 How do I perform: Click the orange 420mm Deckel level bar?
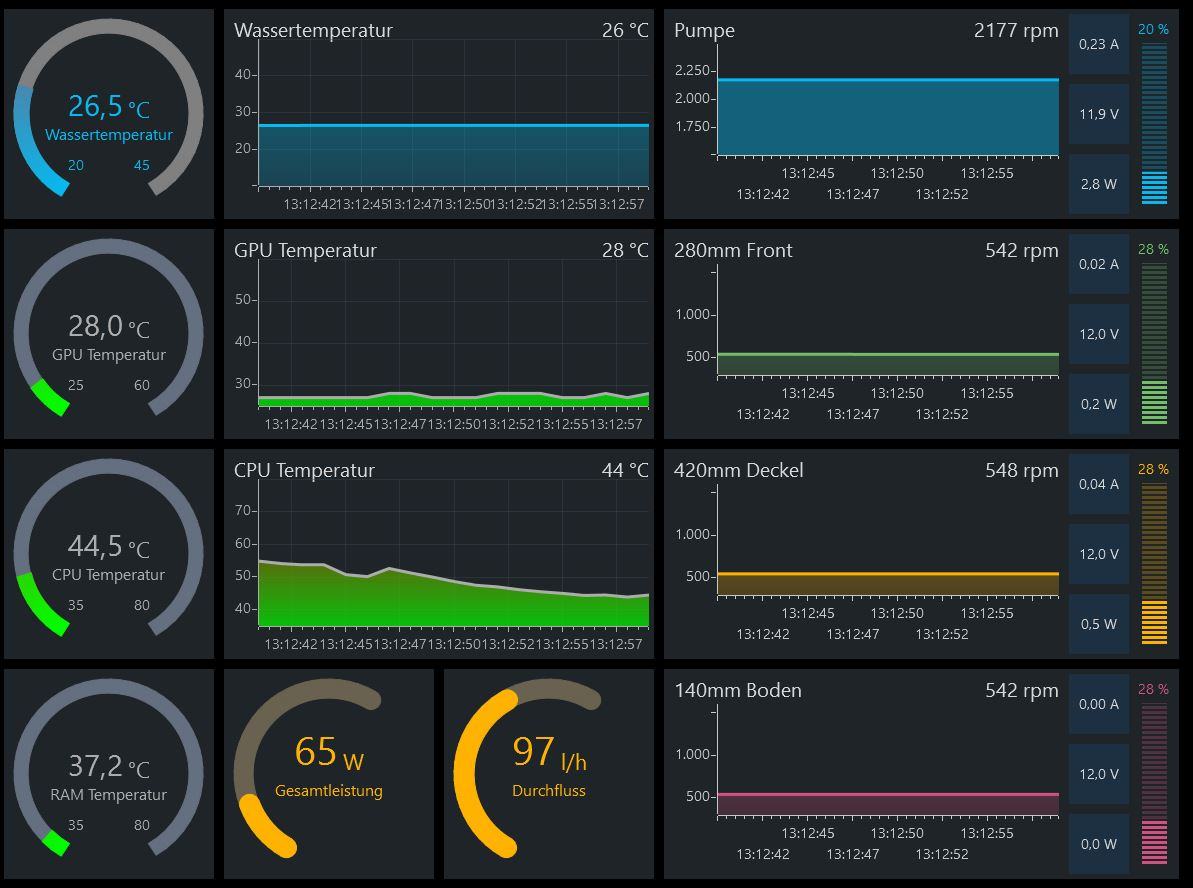coord(1154,564)
